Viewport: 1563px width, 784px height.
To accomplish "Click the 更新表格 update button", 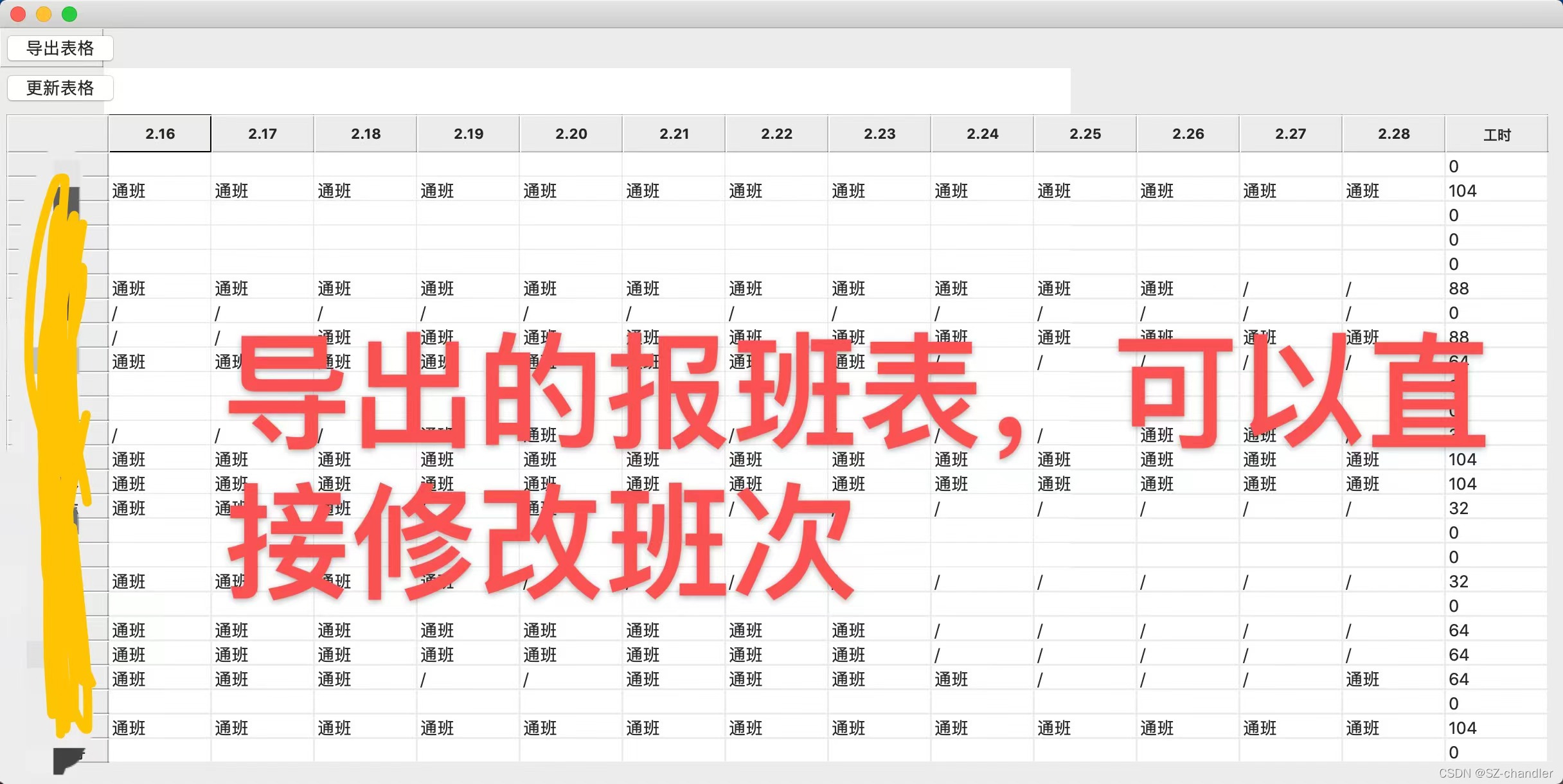I will click(60, 88).
